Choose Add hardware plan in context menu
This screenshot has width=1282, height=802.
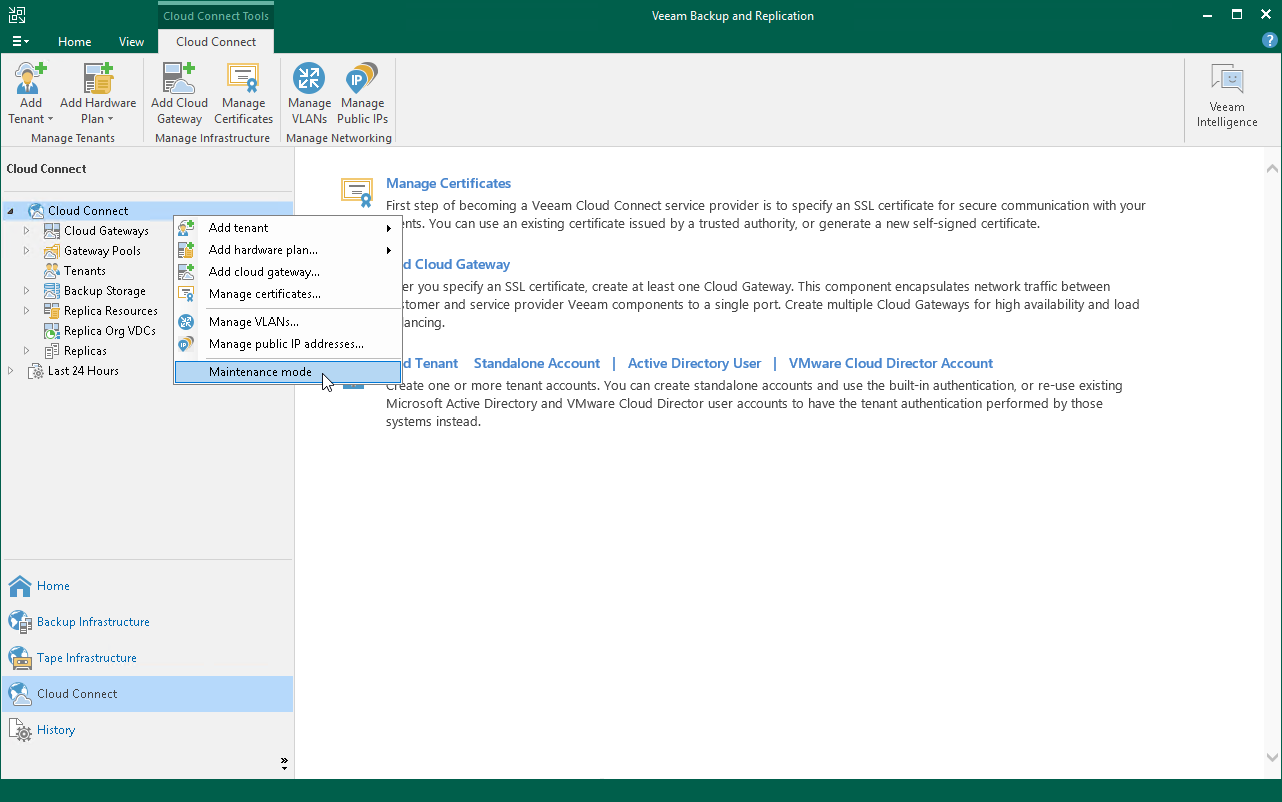288,250
